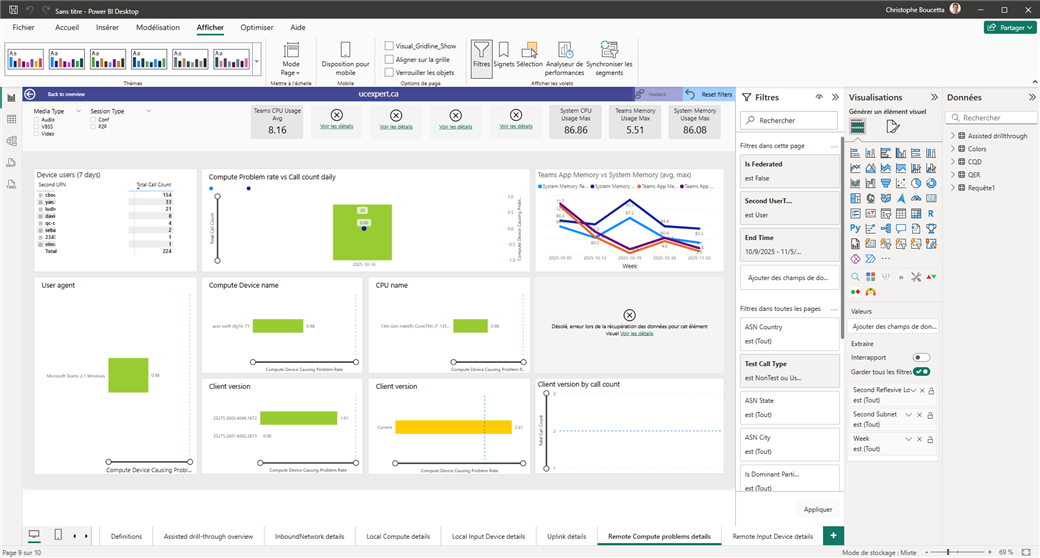Click the Appliquer filters button
This screenshot has height=558, width=1040.
coord(817,509)
